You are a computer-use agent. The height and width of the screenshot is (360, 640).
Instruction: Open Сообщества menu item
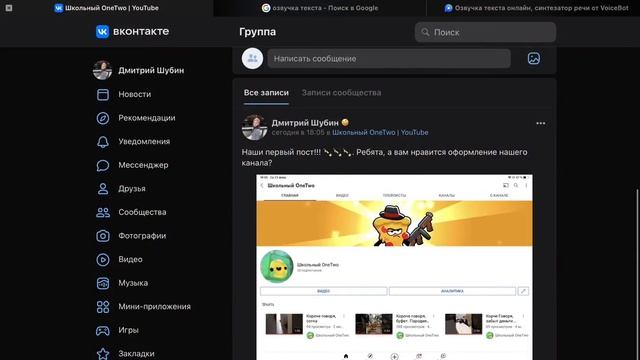tap(142, 212)
